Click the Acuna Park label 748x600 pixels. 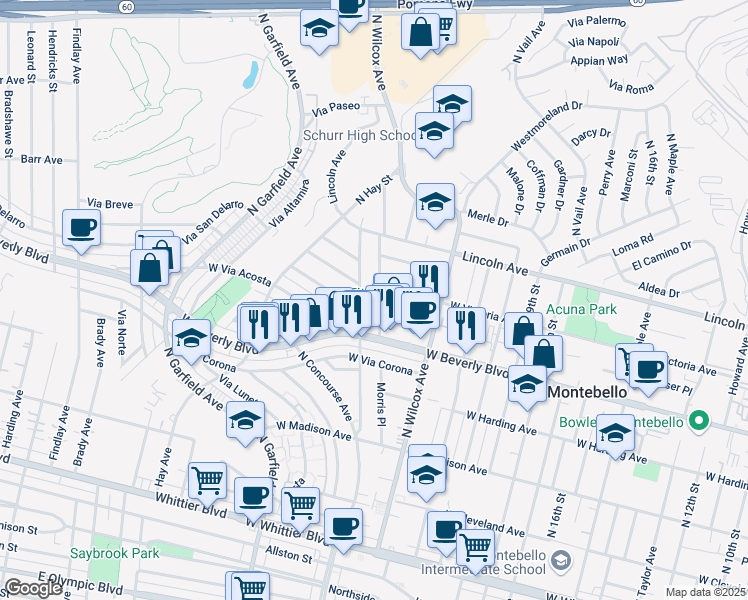coord(582,310)
